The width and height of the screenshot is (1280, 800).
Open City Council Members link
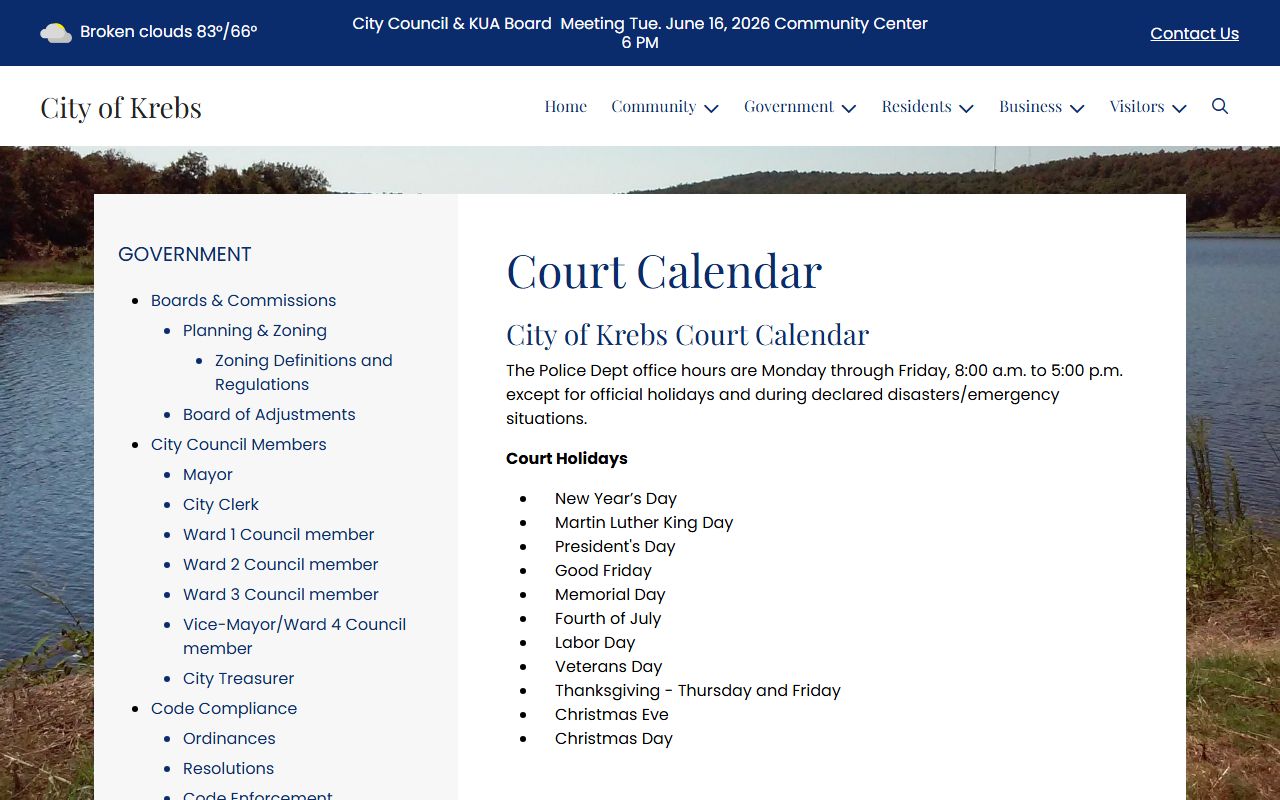tap(239, 444)
